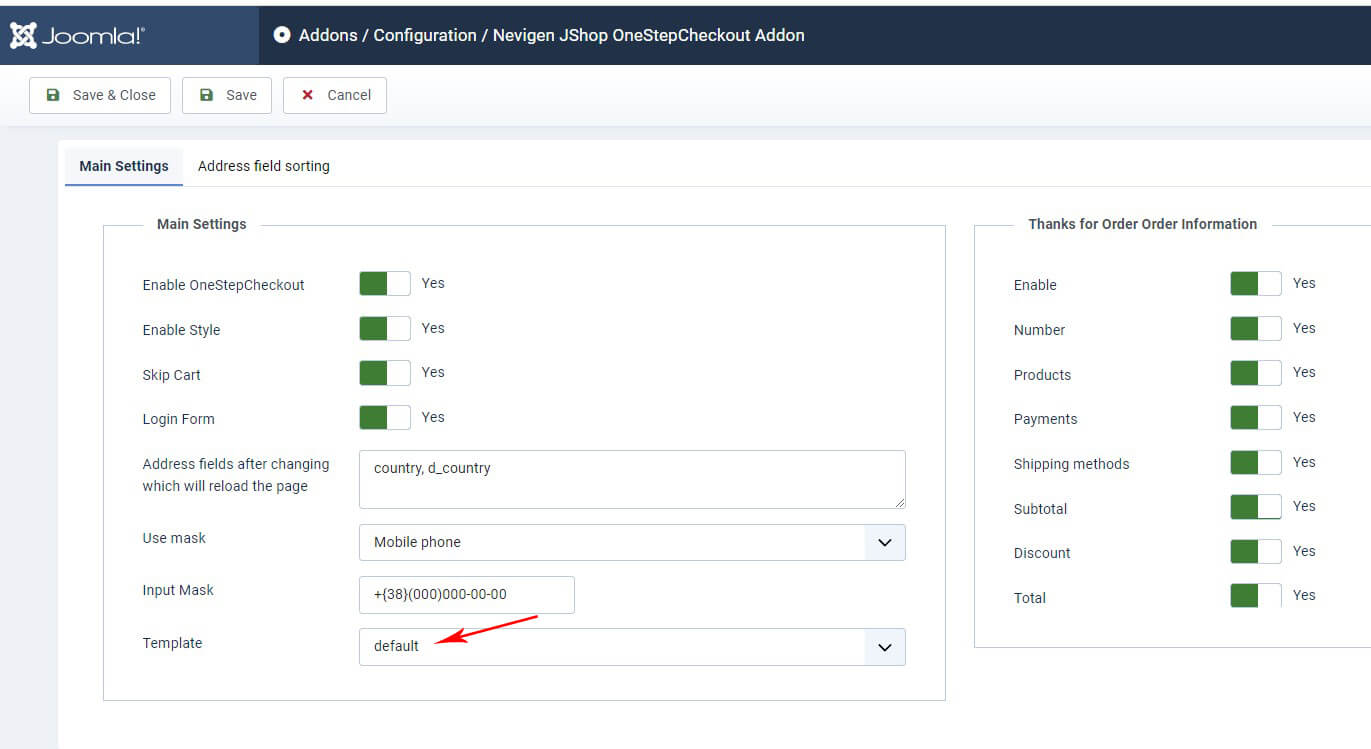Click the address fields reload textarea
The width and height of the screenshot is (1371, 749).
point(632,479)
